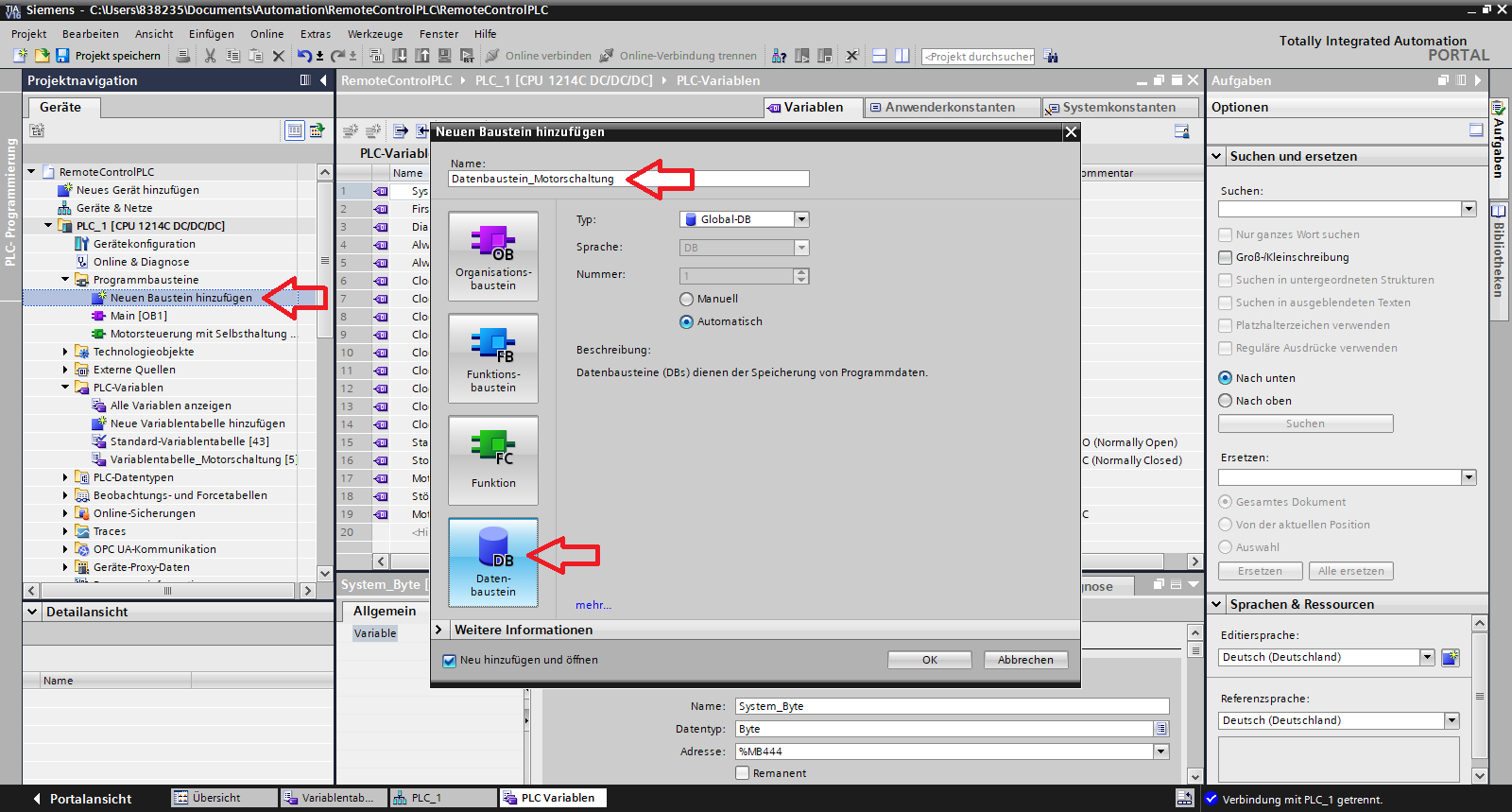Redo the last undone action
Image resolution: width=1512 pixels, height=812 pixels.
337,56
